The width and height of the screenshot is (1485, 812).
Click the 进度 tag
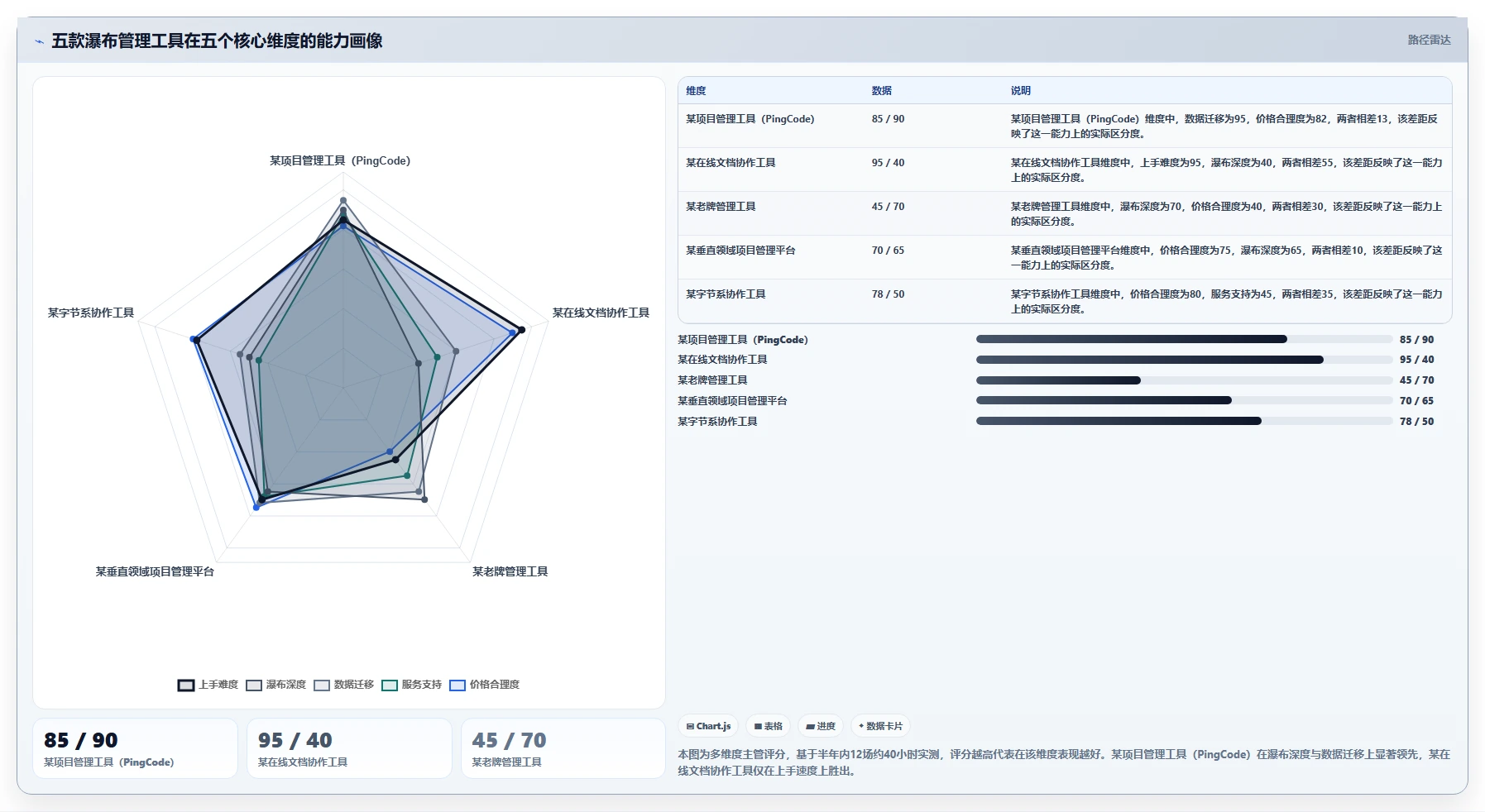[821, 726]
